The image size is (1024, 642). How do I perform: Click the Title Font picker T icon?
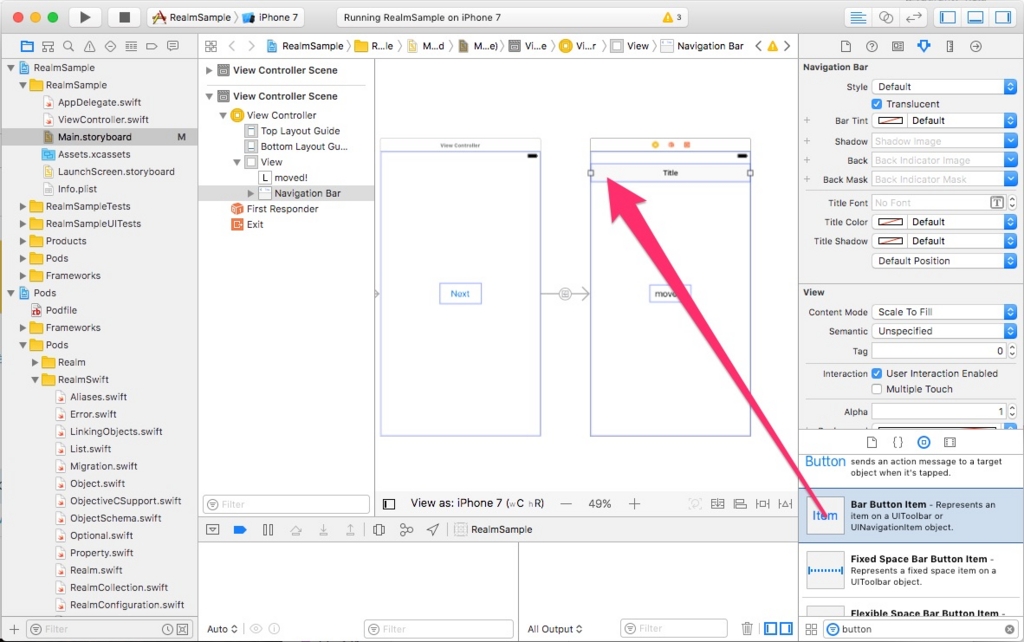click(x=997, y=203)
